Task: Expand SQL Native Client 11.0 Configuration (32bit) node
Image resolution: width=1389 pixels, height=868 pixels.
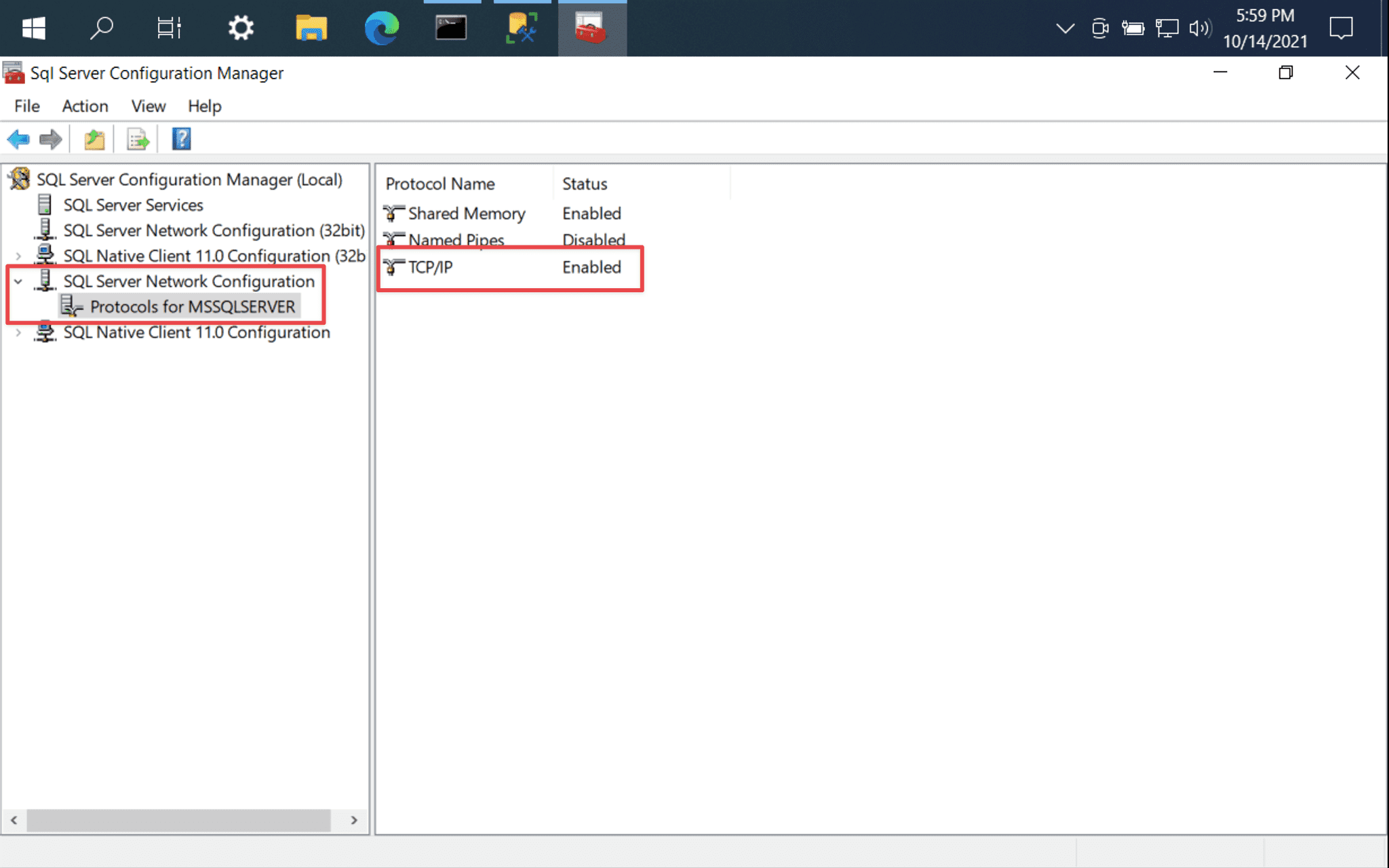Action: [18, 256]
